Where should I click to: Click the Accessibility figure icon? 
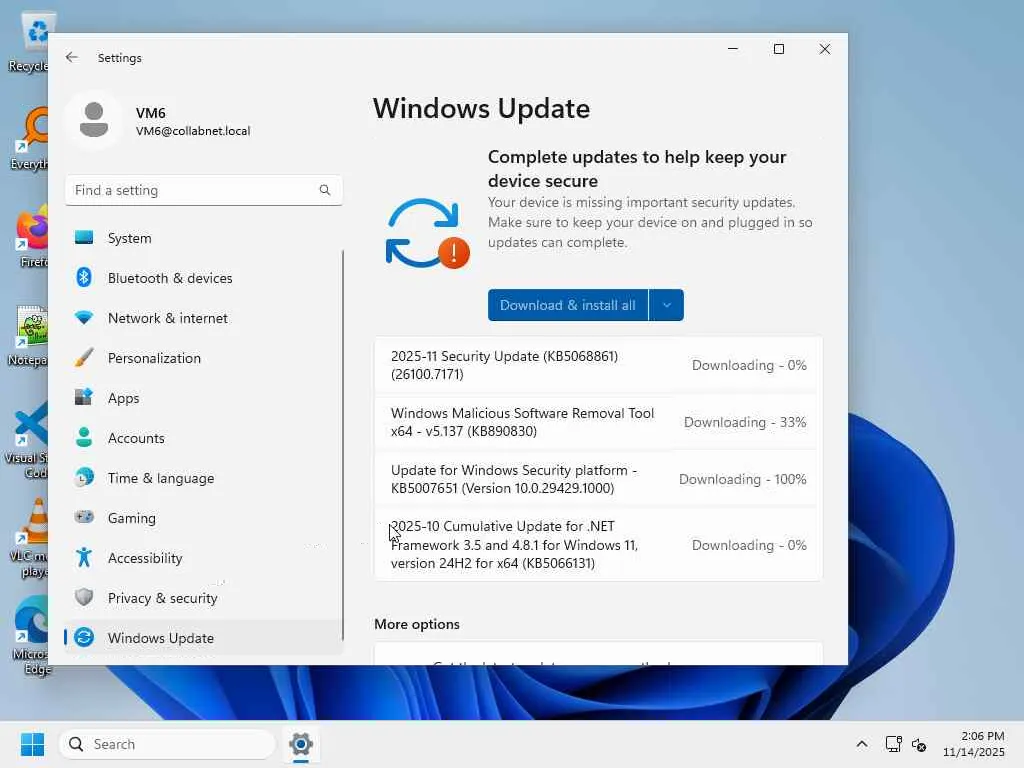point(84,557)
